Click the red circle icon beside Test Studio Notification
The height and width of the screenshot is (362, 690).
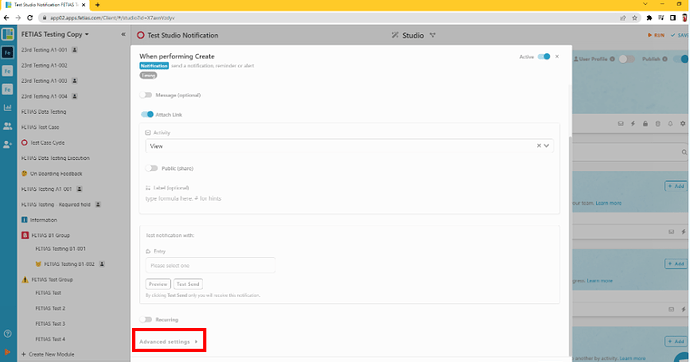click(x=140, y=35)
